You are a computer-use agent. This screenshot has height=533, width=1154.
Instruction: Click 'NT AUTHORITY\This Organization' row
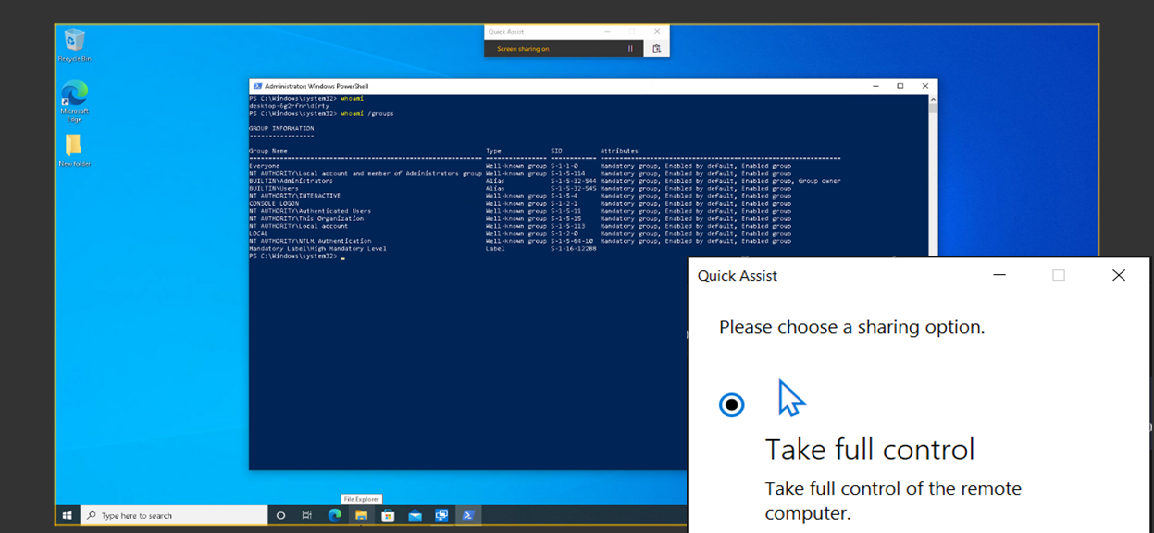520,219
